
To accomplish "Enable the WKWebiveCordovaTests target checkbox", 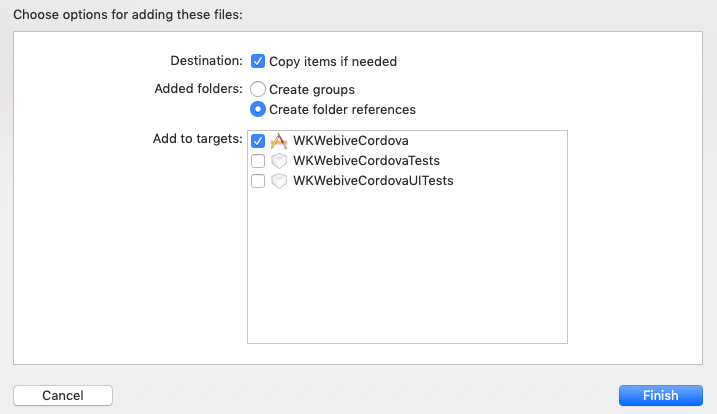I will pyautogui.click(x=258, y=161).
